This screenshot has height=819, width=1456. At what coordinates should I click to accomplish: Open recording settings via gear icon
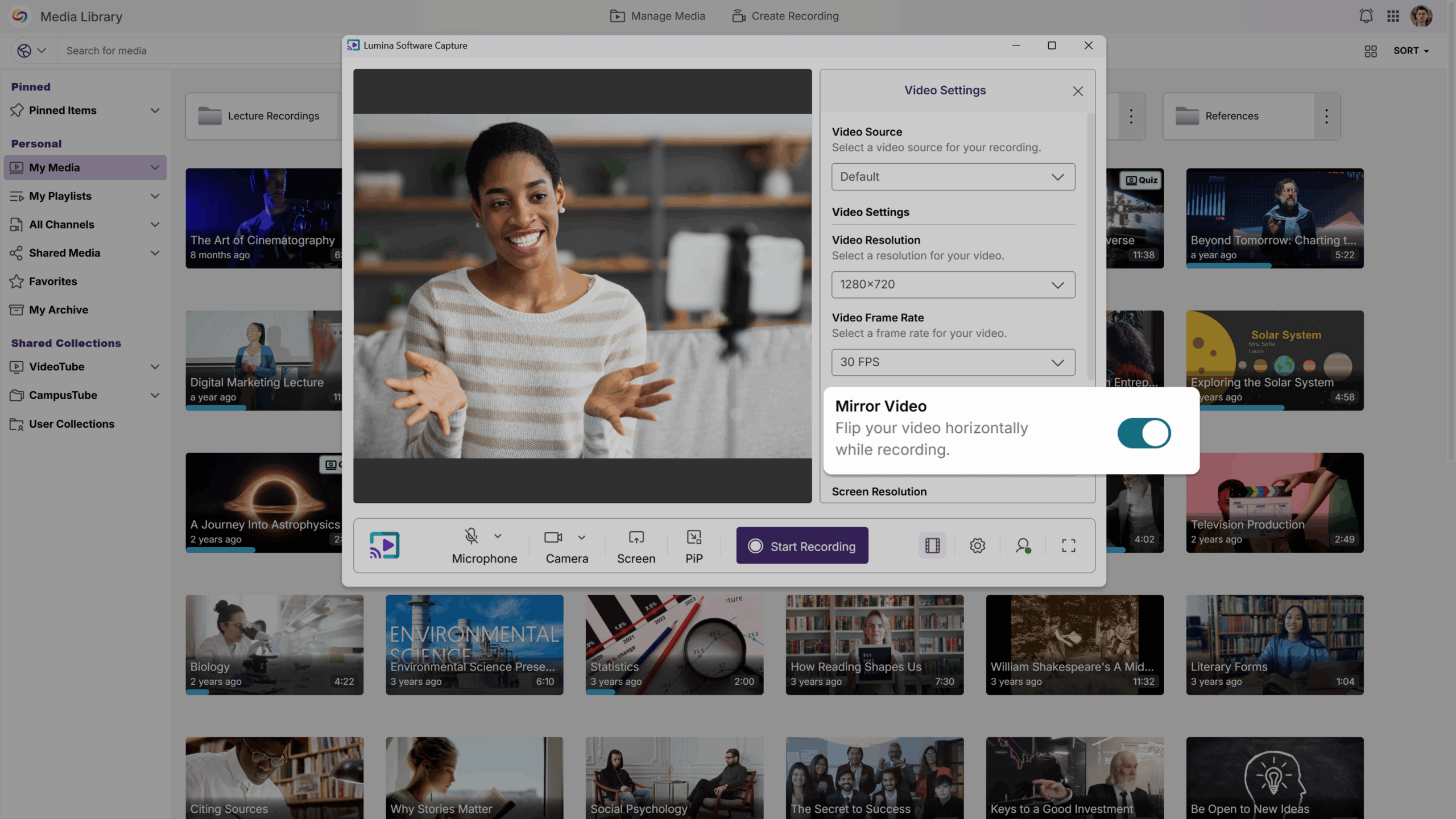tap(978, 545)
